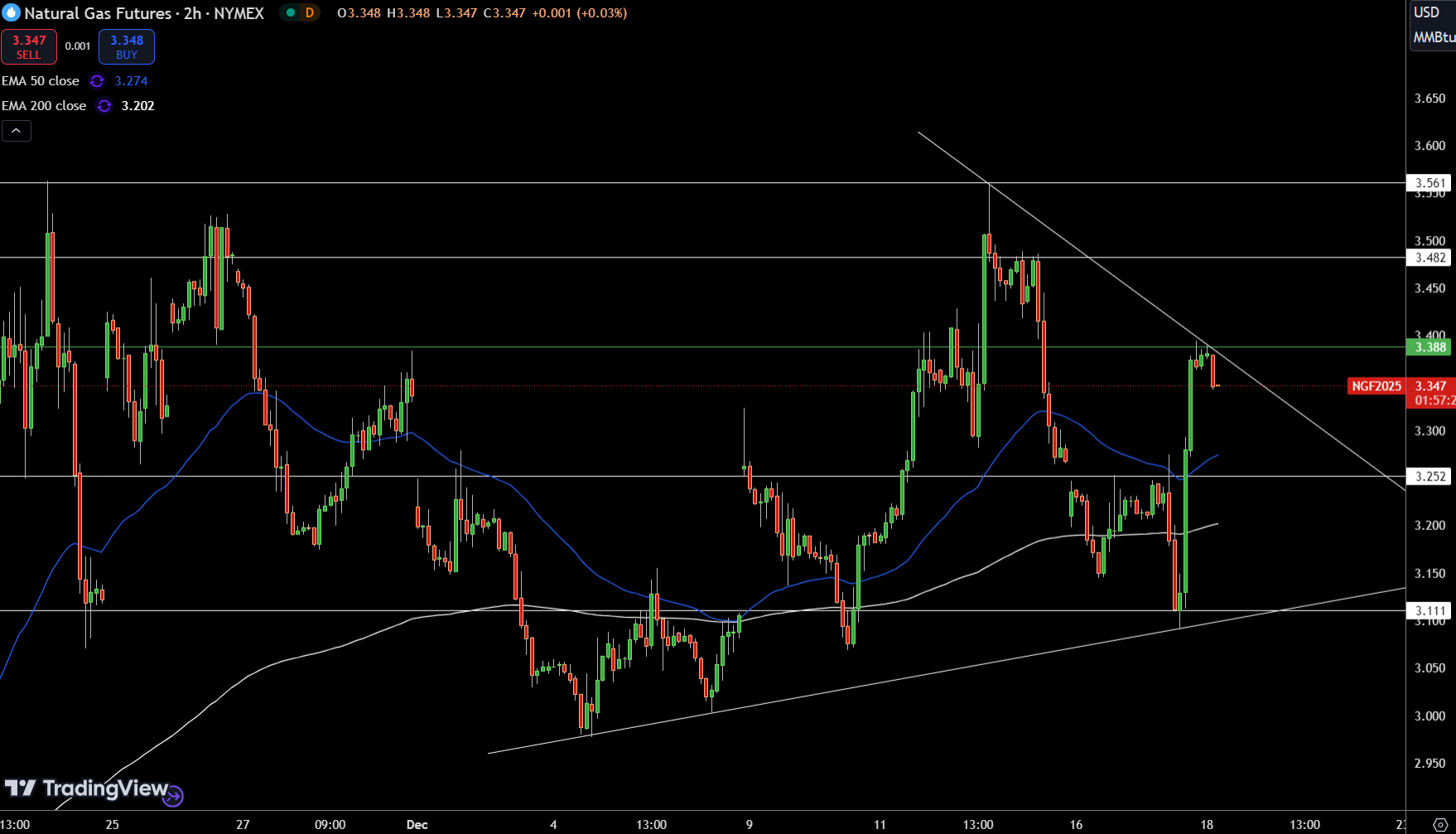
Task: Click the 3.347 SELL button
Action: (29, 46)
